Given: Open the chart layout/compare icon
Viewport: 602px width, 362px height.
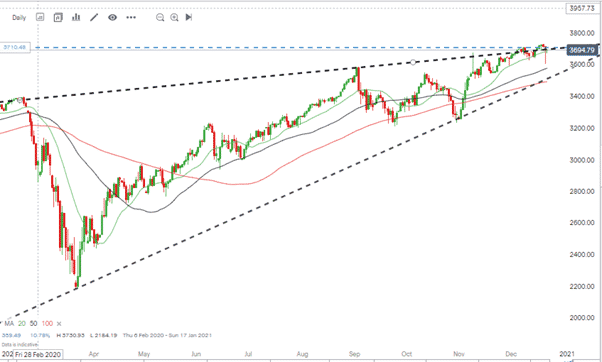Looking at the screenshot, I should coord(58,17).
